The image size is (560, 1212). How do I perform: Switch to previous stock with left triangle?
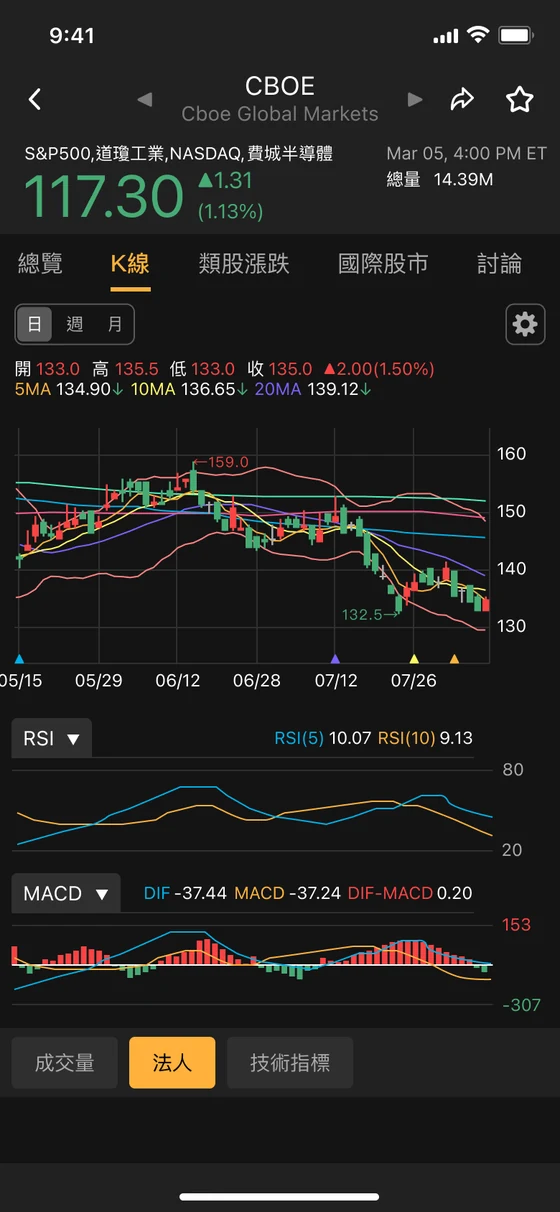[x=145, y=99]
